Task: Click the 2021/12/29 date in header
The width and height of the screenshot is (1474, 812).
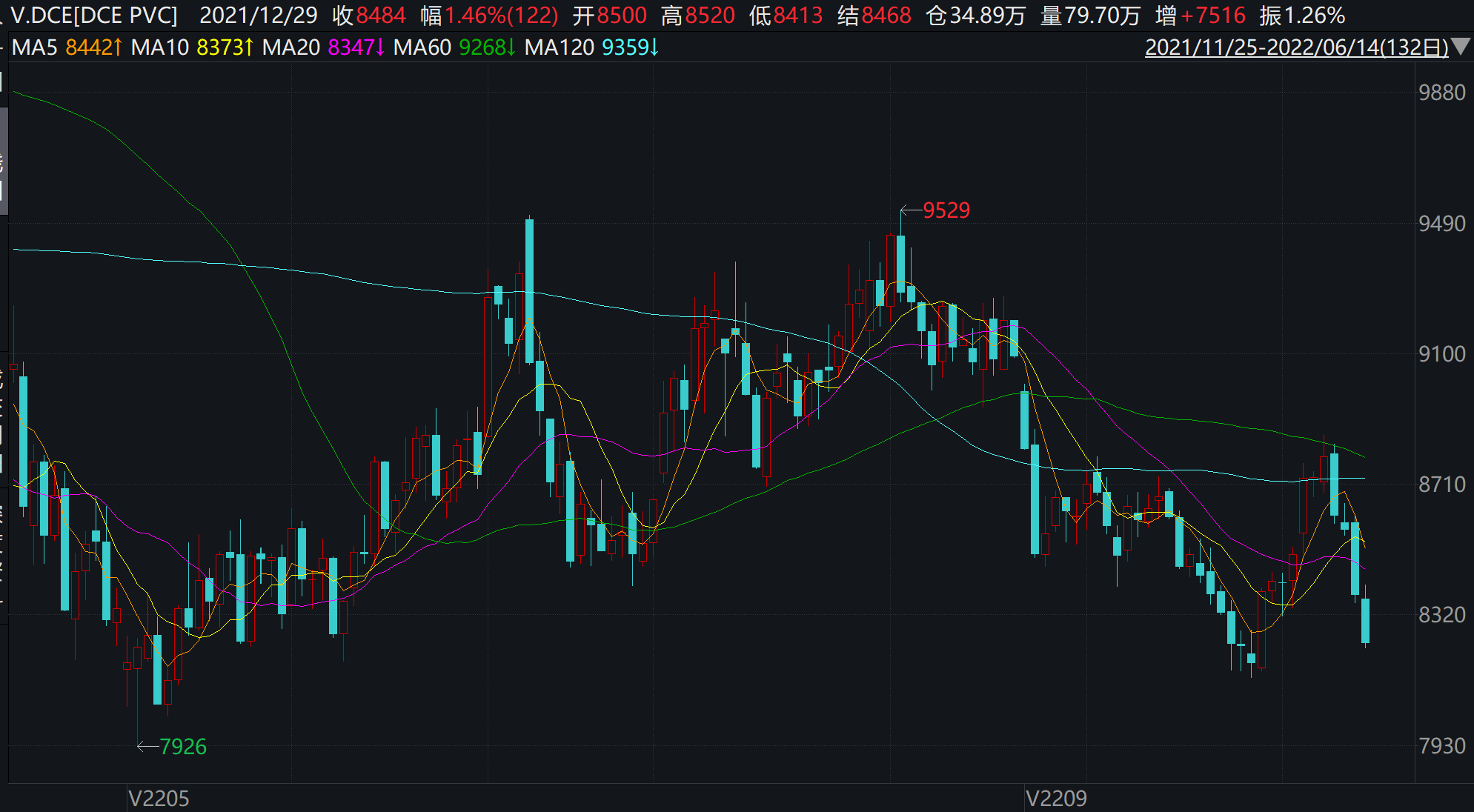Action: 259,15
